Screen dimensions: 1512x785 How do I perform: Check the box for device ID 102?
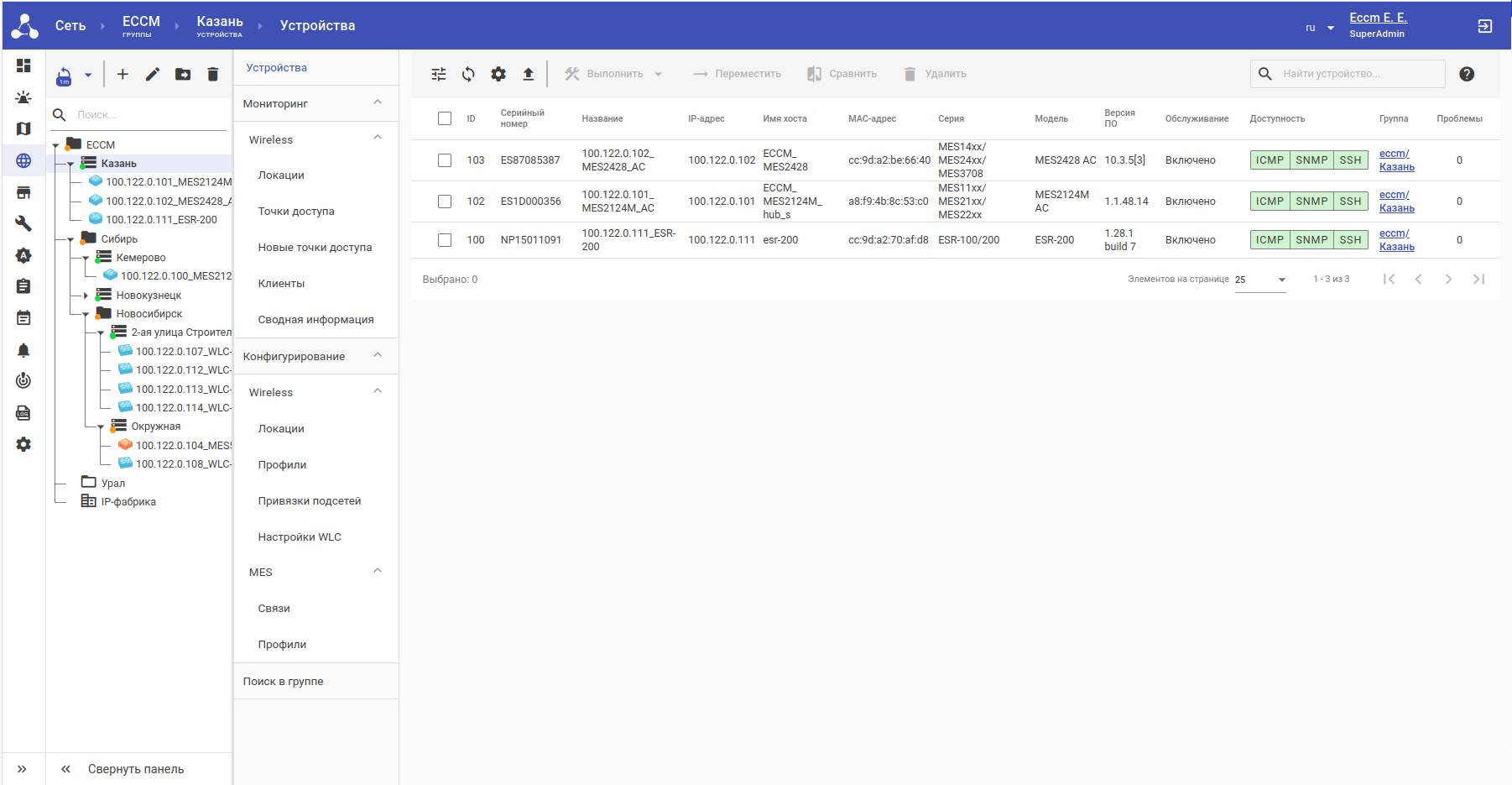445,201
